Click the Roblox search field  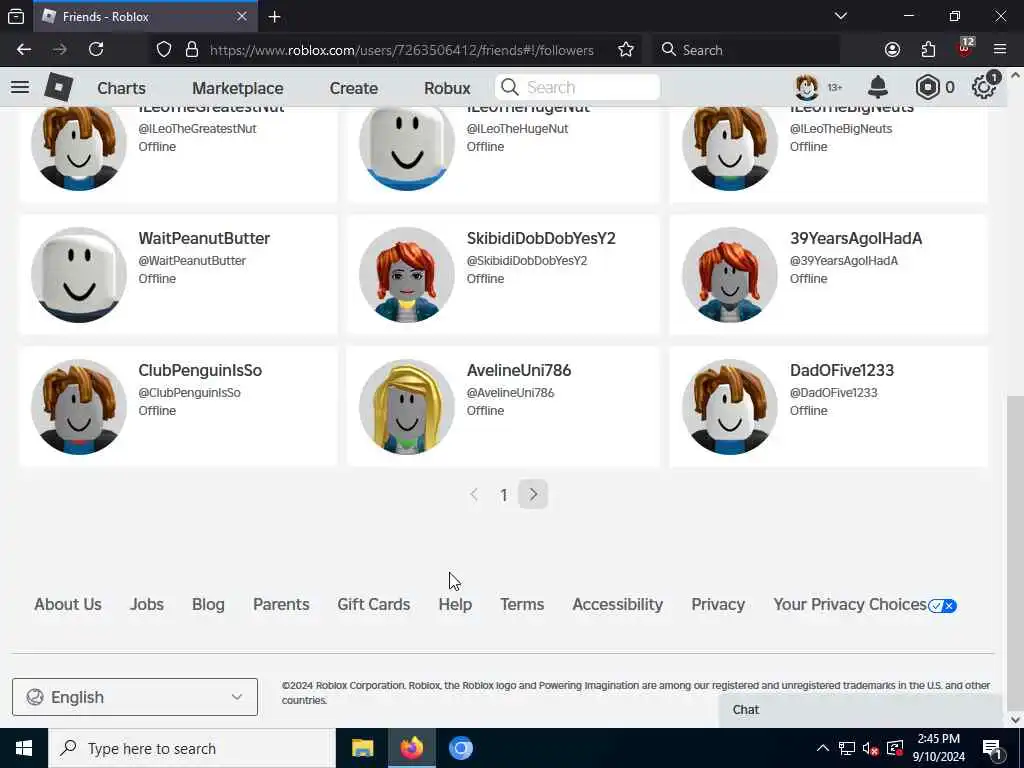578,88
